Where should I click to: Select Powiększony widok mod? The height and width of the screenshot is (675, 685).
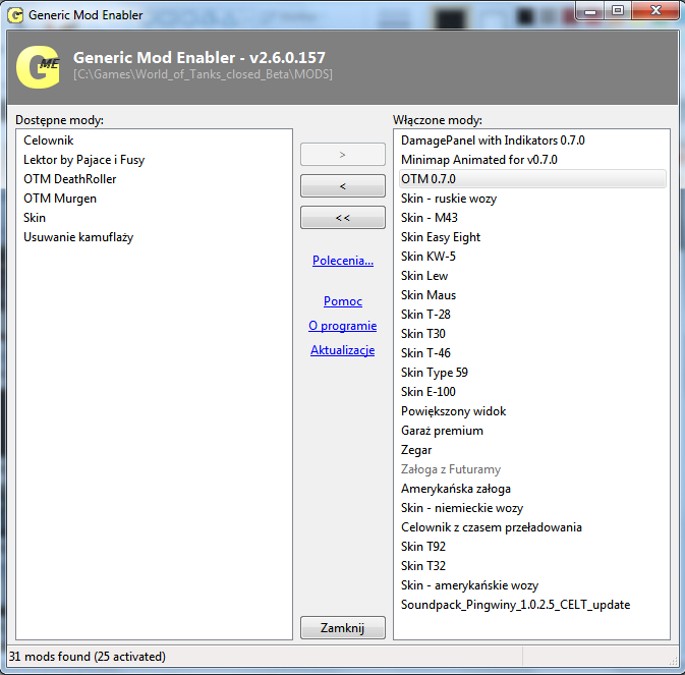pos(453,411)
